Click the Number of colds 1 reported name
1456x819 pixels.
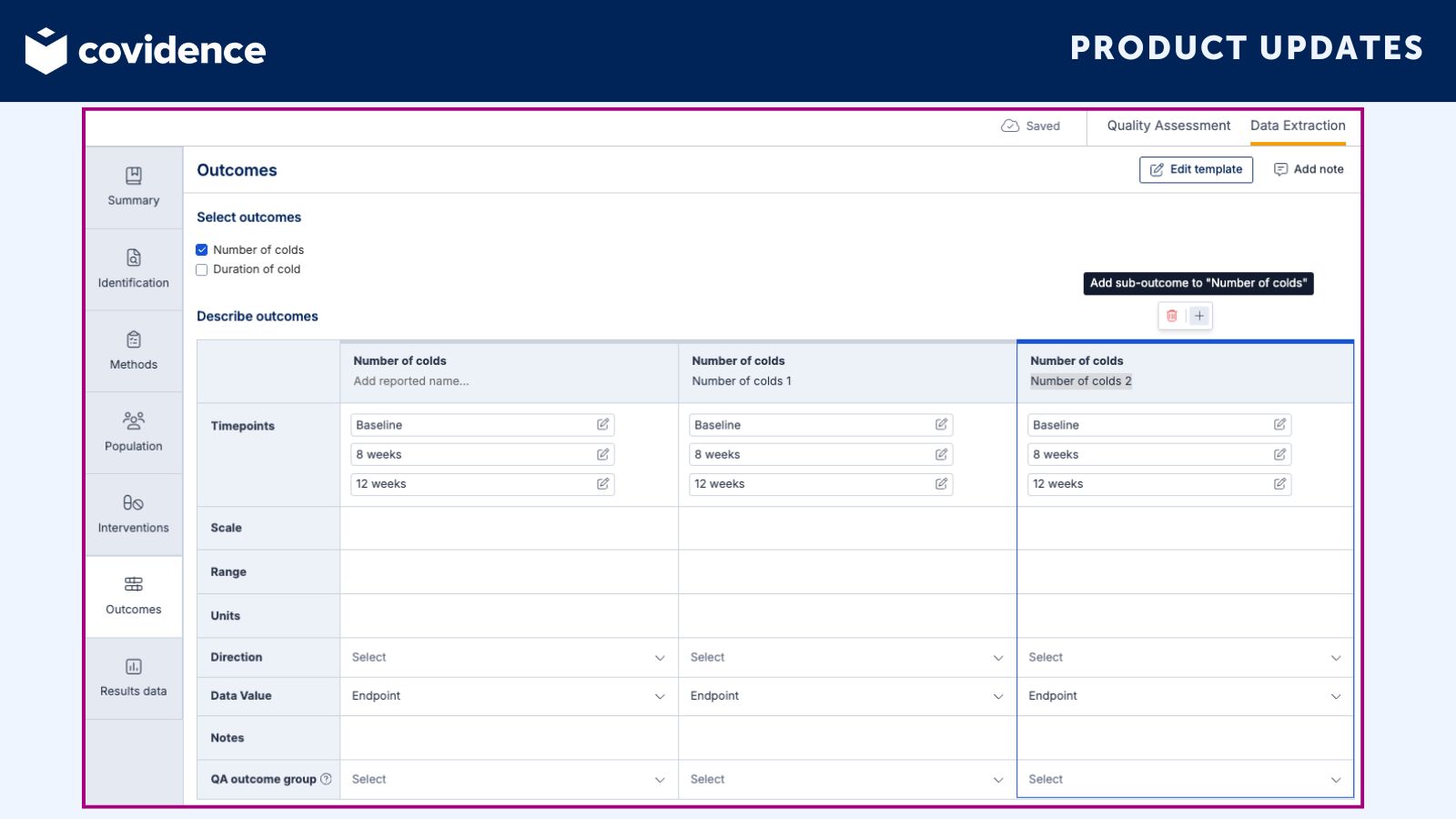coord(742,381)
